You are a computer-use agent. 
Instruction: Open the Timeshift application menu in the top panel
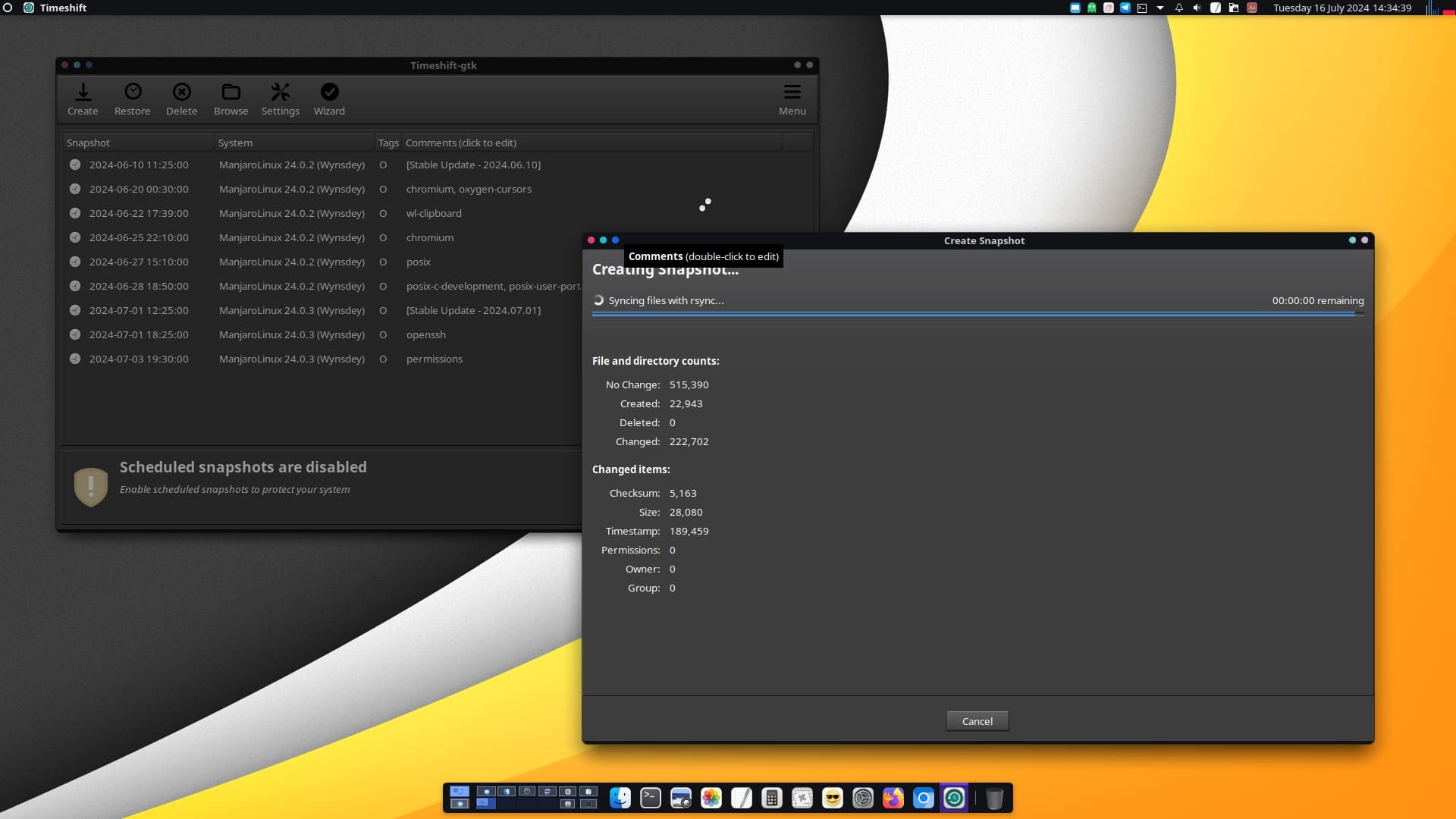tap(55, 8)
